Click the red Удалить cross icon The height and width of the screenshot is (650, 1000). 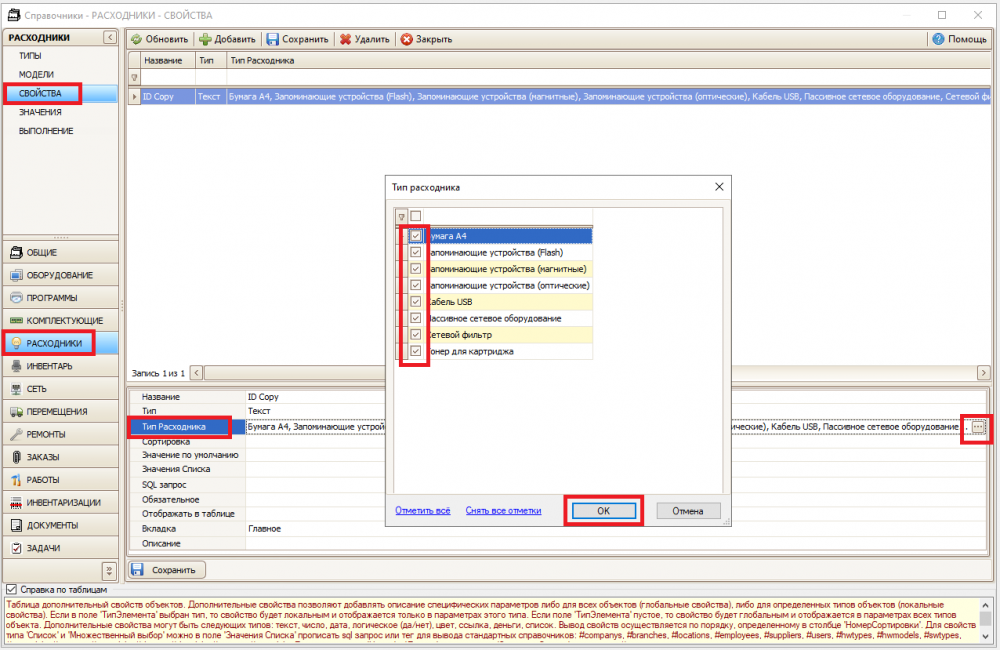(x=345, y=40)
